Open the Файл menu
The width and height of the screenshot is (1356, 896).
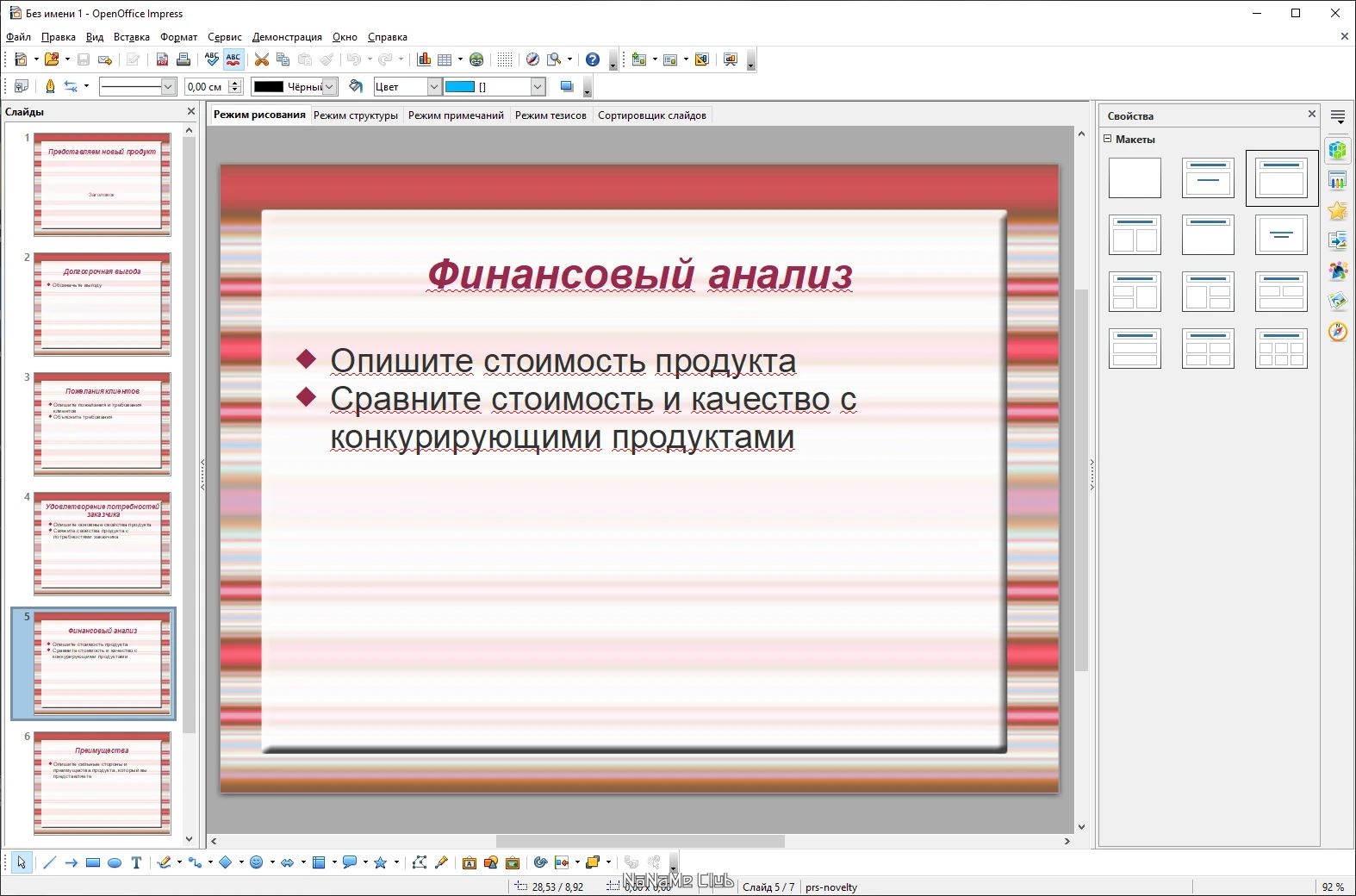coord(18,37)
